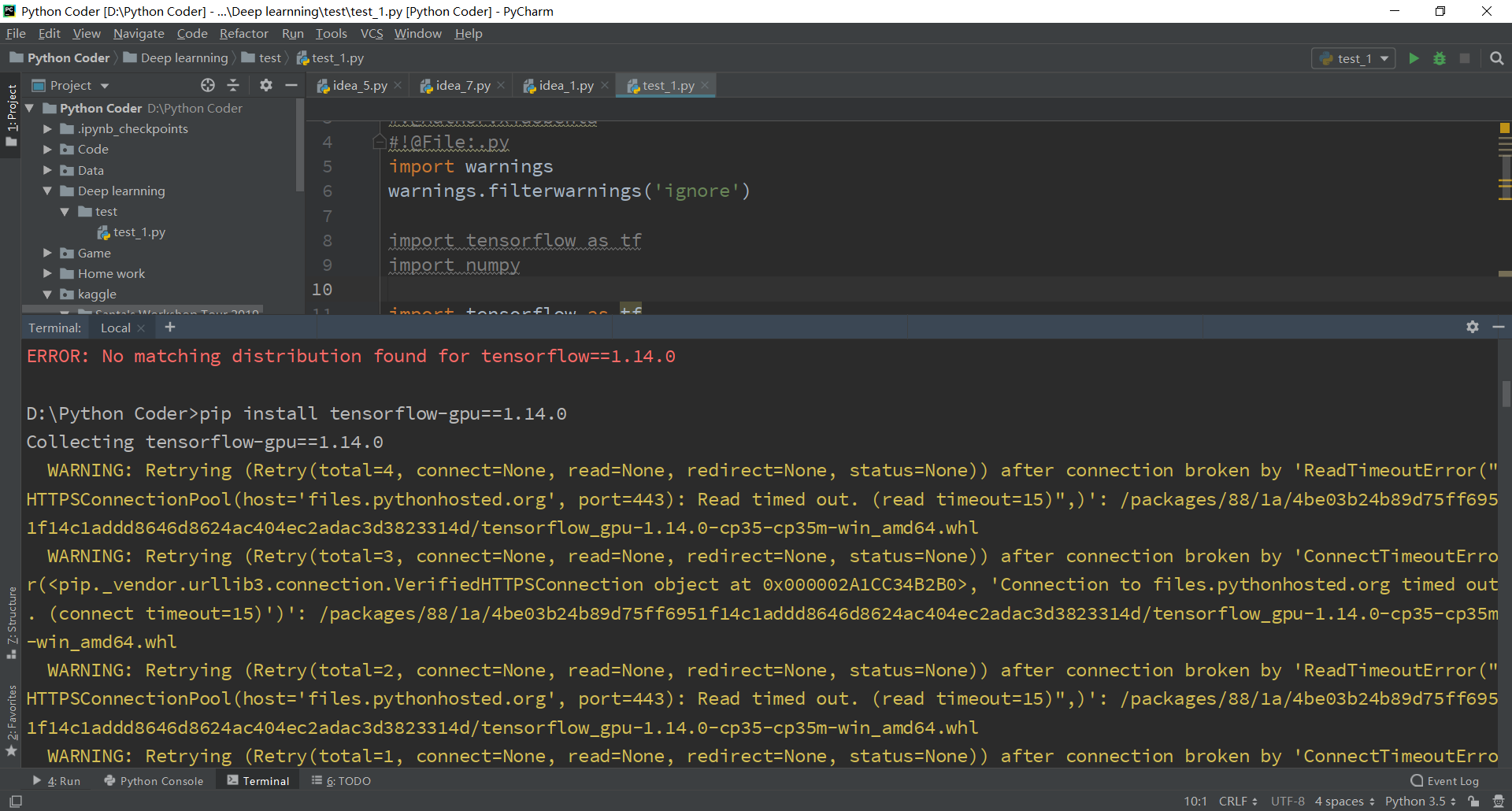Screen dimensions: 1512x811
Task: Change indent setting 4 spaces in status bar
Action: coord(1344,802)
